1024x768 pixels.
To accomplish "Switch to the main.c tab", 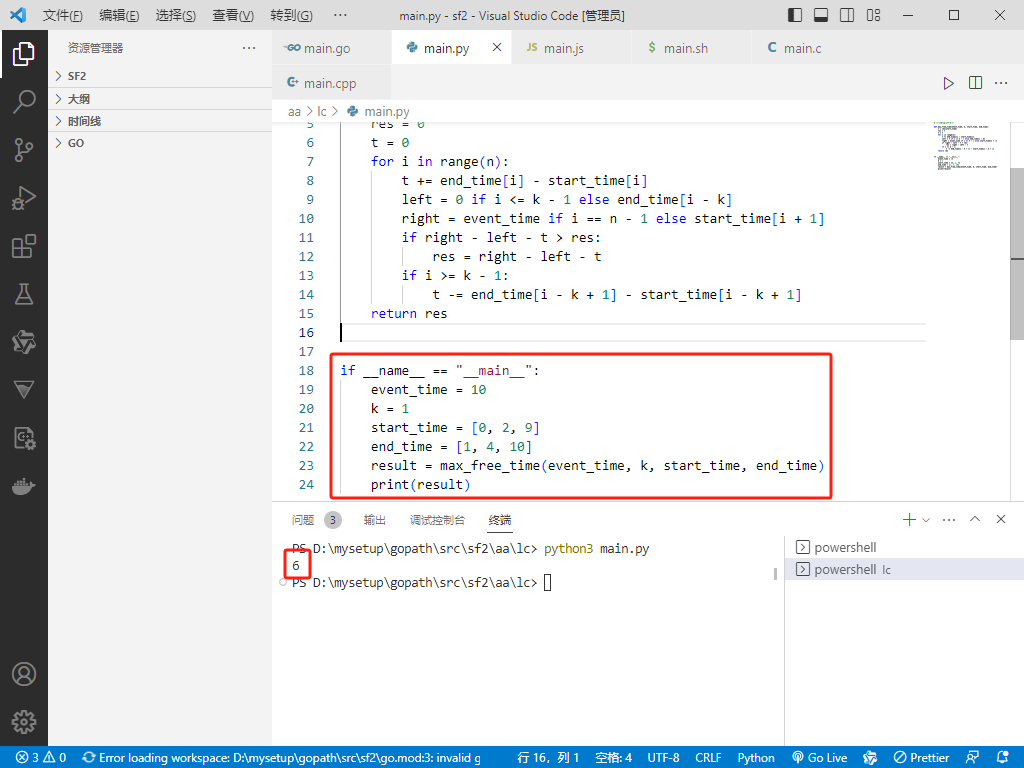I will click(x=812, y=48).
